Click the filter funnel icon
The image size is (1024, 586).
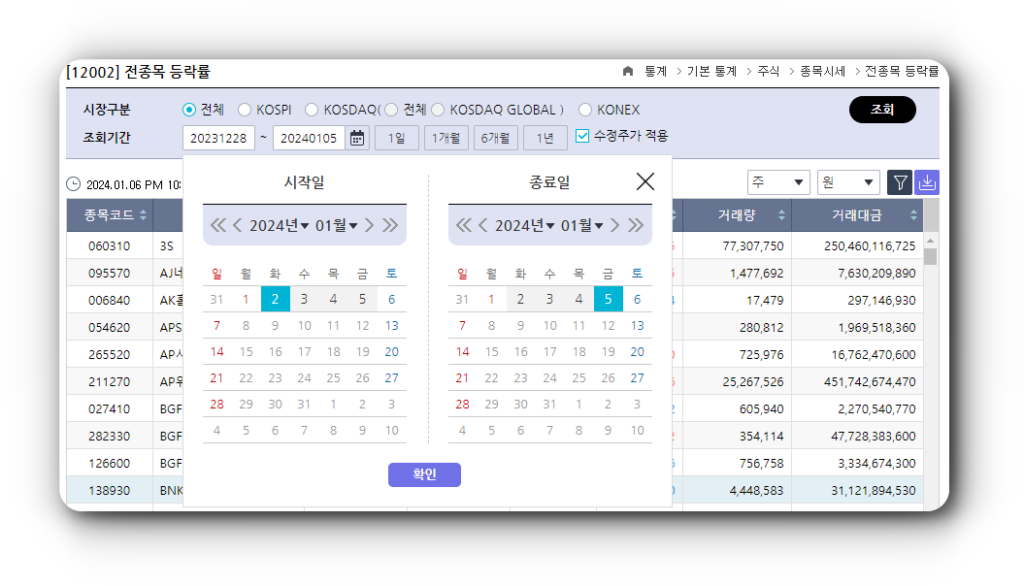899,182
